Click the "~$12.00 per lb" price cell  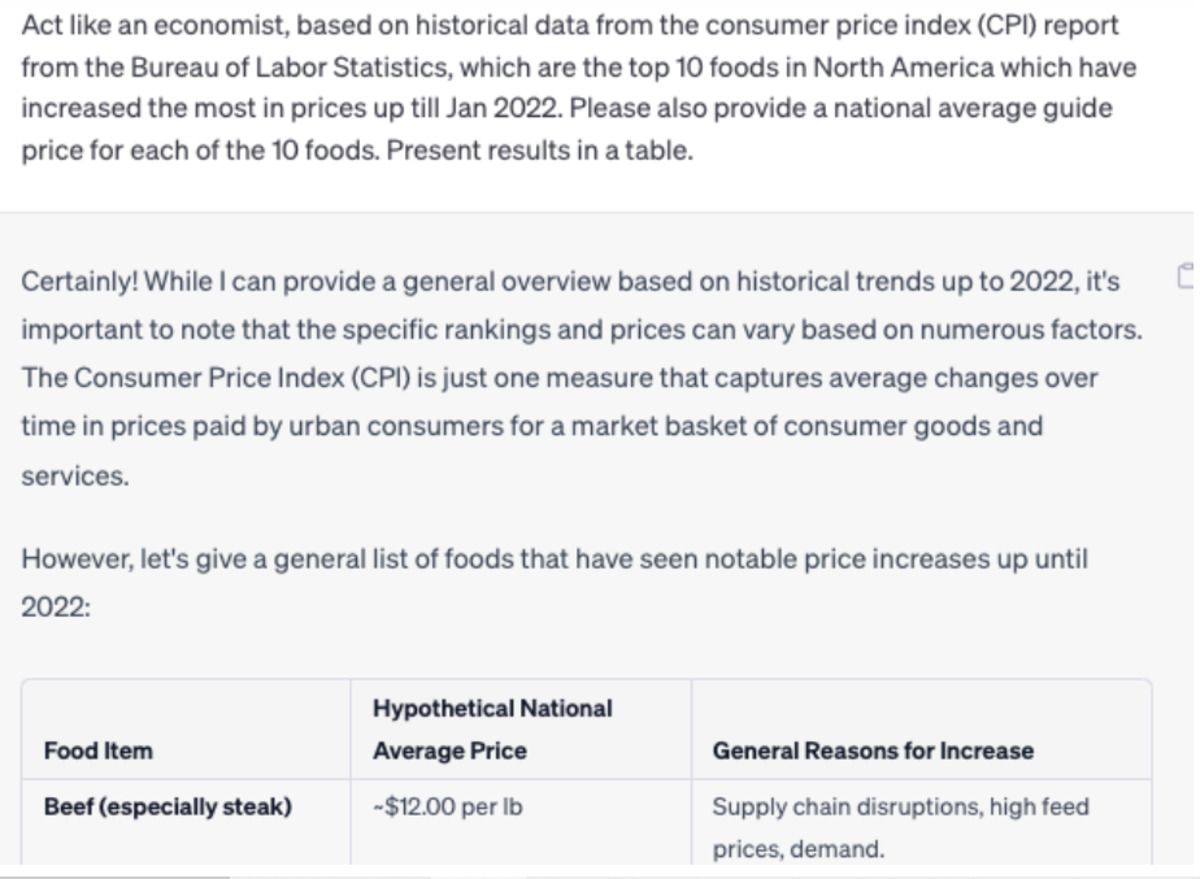(x=447, y=807)
